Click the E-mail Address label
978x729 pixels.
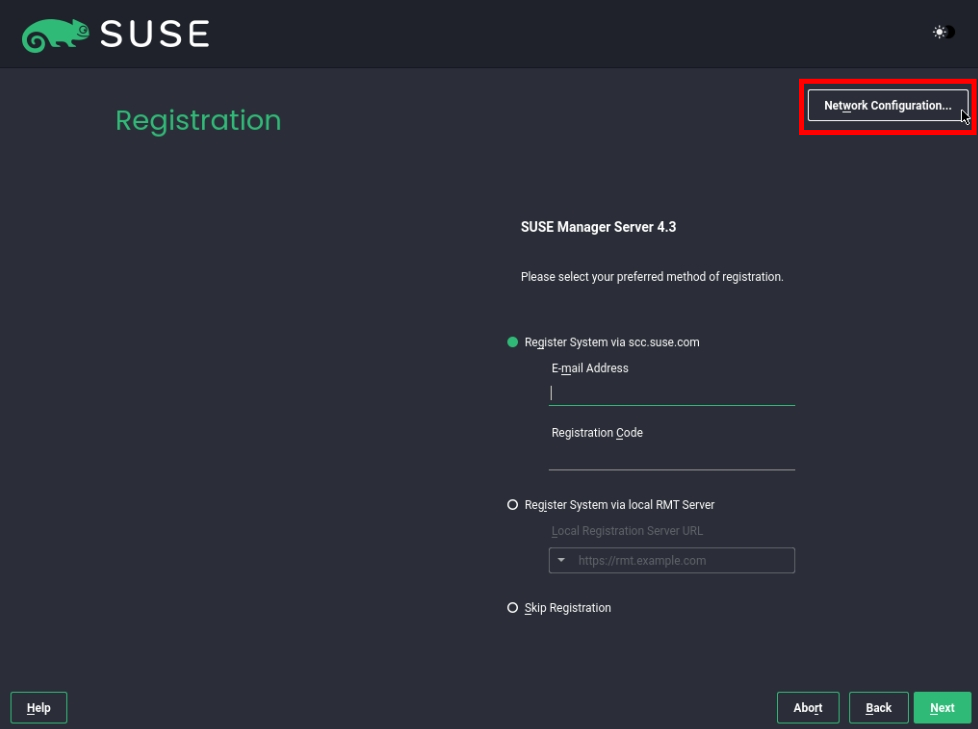pyautogui.click(x=589, y=368)
